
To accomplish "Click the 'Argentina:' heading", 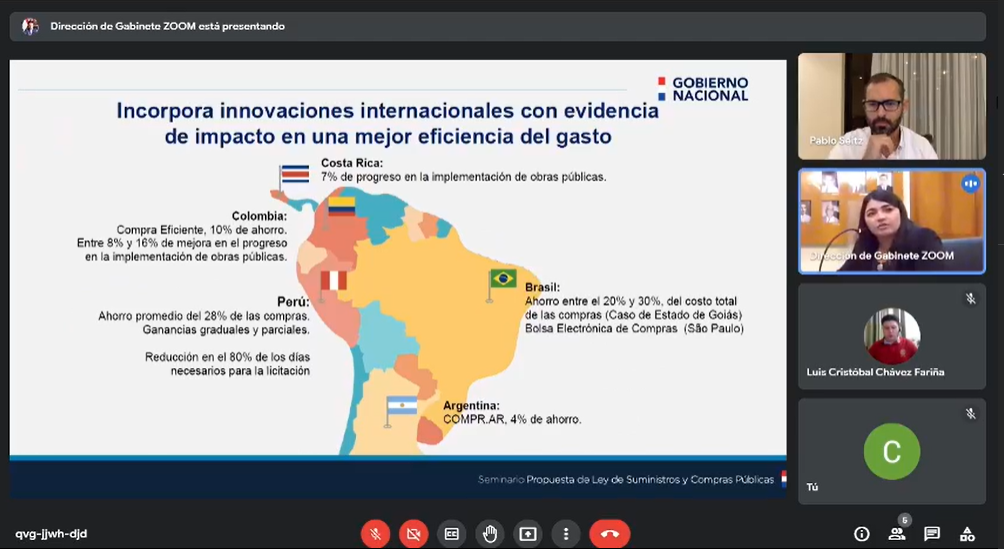I will coord(471,406).
